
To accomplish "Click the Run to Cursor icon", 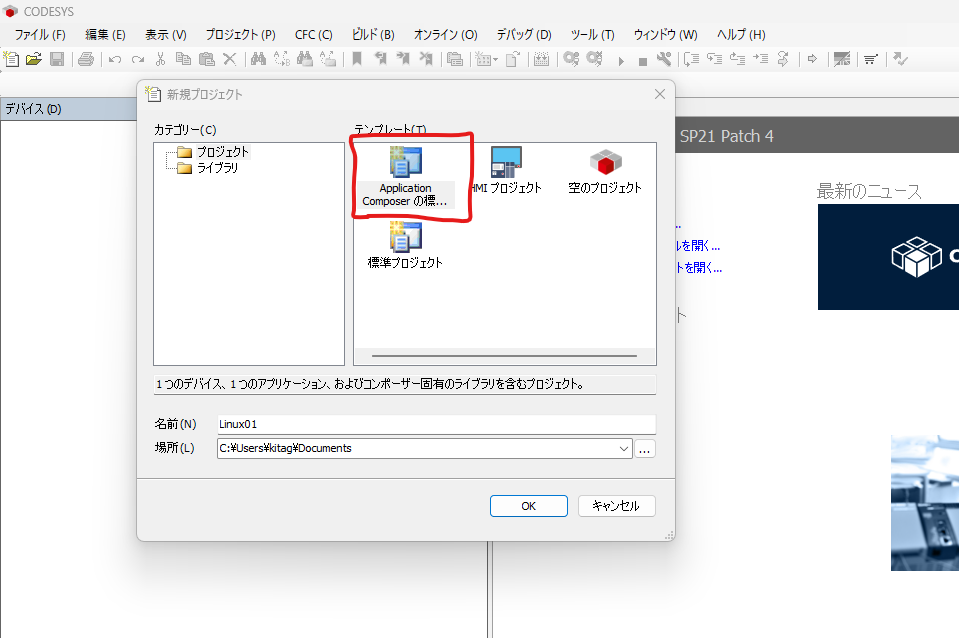I will [x=761, y=59].
